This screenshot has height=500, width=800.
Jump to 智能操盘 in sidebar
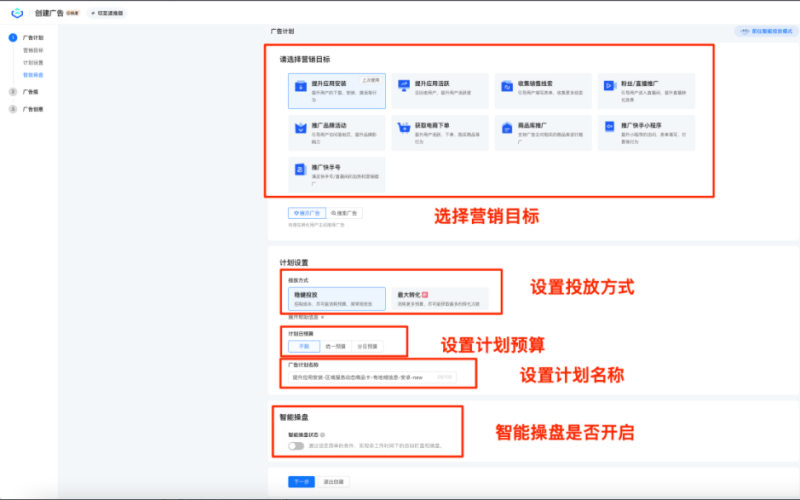(33, 75)
